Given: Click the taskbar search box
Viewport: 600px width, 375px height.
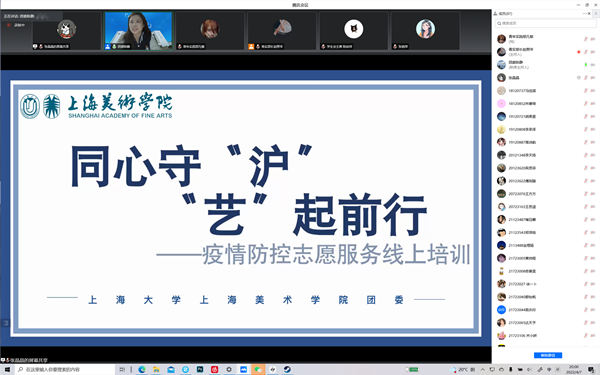Looking at the screenshot, I should click(65, 369).
